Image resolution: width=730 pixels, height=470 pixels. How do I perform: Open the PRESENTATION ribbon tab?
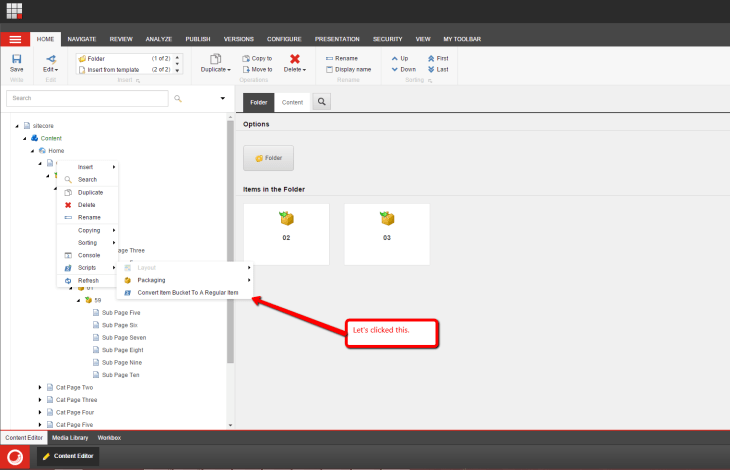337,39
